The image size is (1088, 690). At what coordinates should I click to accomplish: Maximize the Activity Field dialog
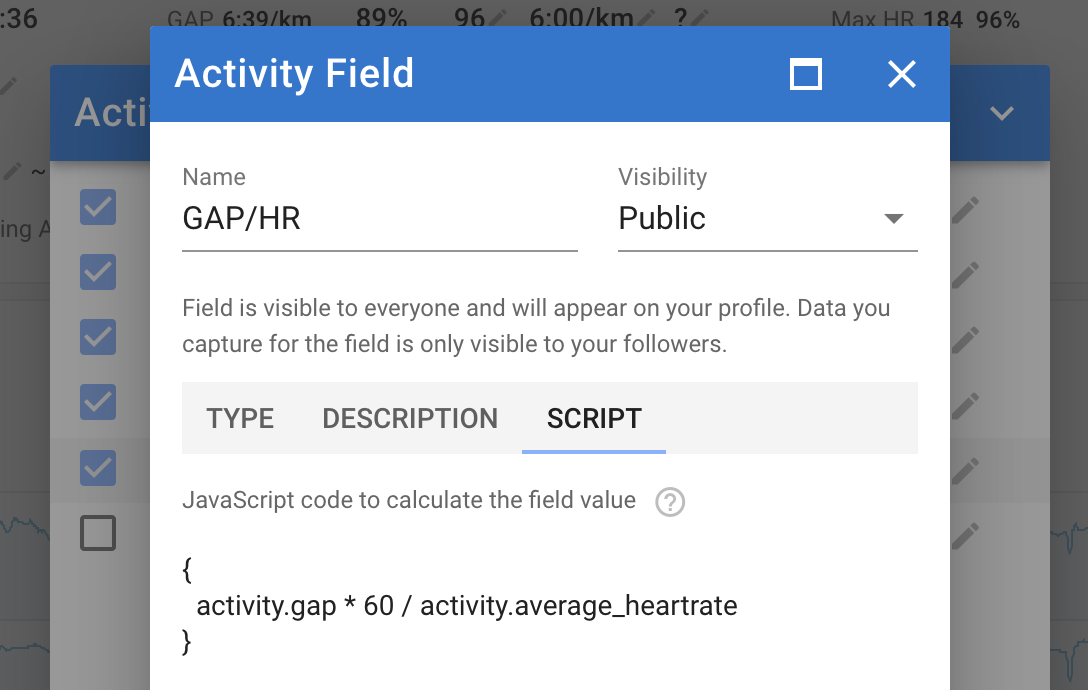point(806,74)
